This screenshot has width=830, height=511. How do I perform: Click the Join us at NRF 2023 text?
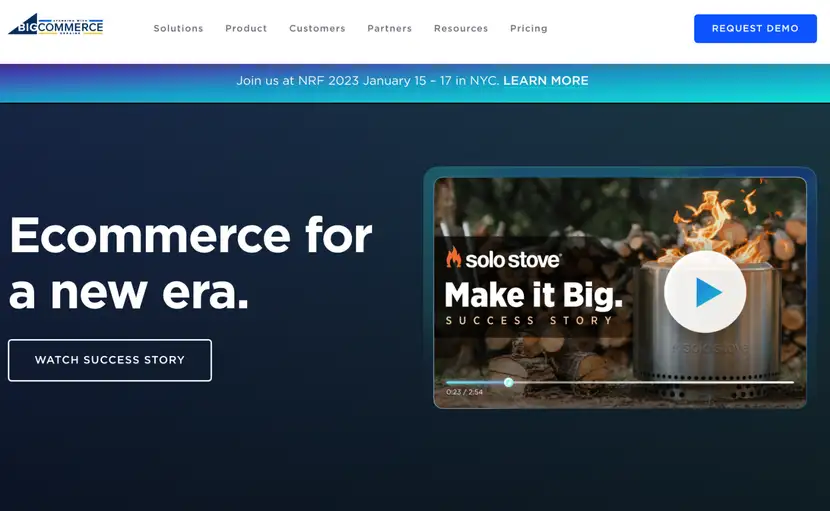coord(368,80)
